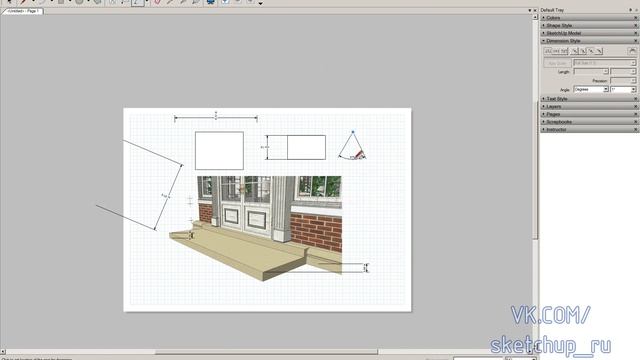Select the Above text position icon
This screenshot has width=640, height=360.
pyautogui.click(x=548, y=51)
